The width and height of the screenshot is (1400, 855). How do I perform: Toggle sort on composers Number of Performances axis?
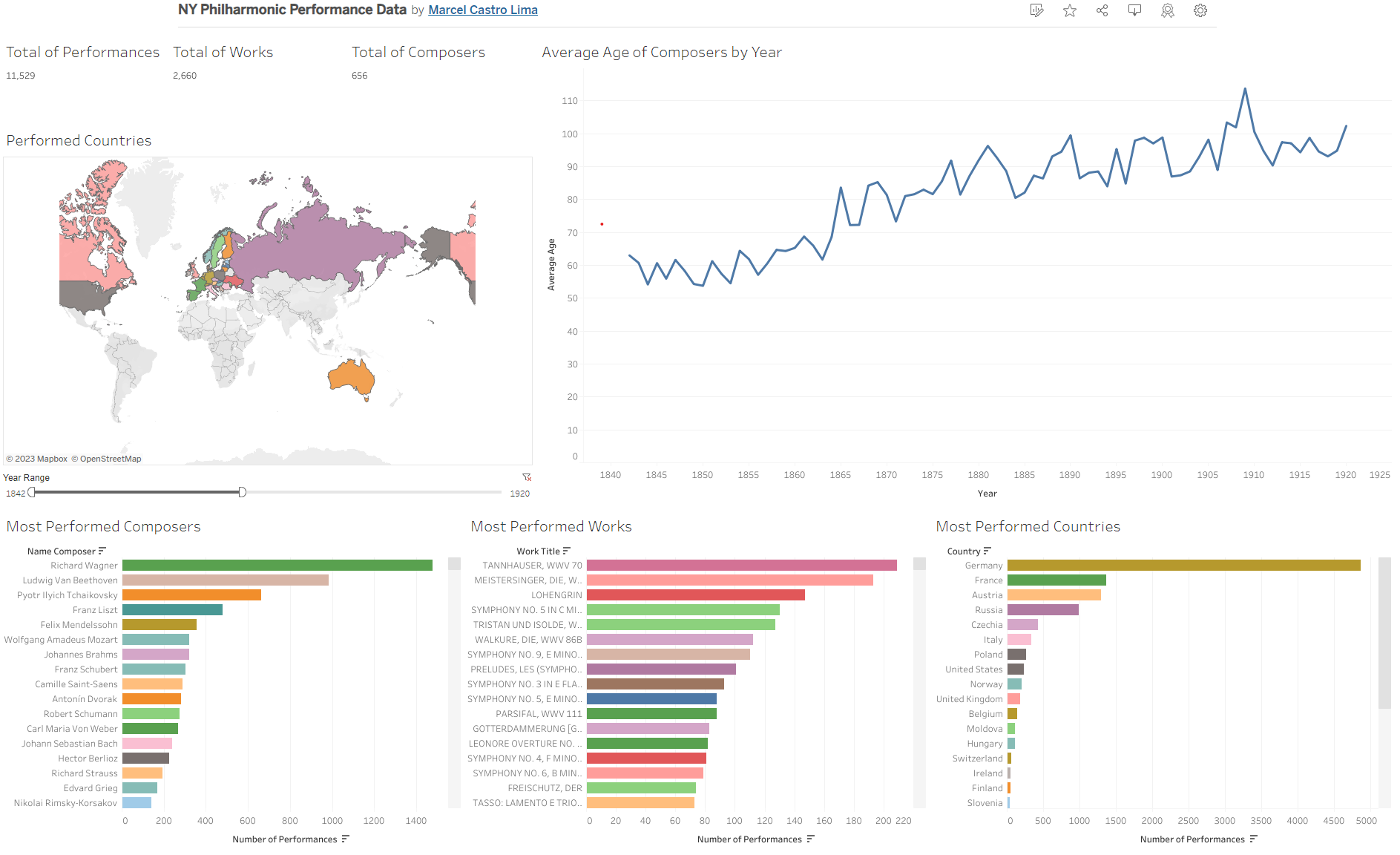coord(346,839)
